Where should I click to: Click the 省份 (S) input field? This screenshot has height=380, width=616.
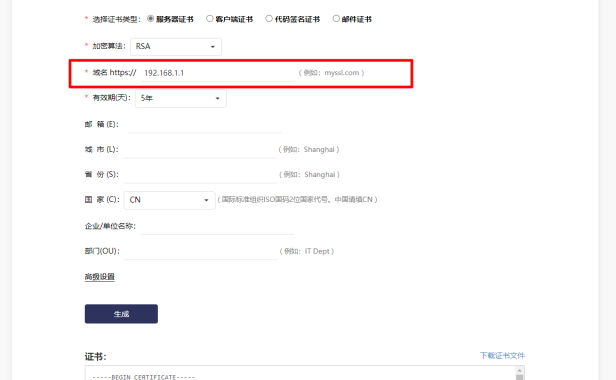point(200,175)
